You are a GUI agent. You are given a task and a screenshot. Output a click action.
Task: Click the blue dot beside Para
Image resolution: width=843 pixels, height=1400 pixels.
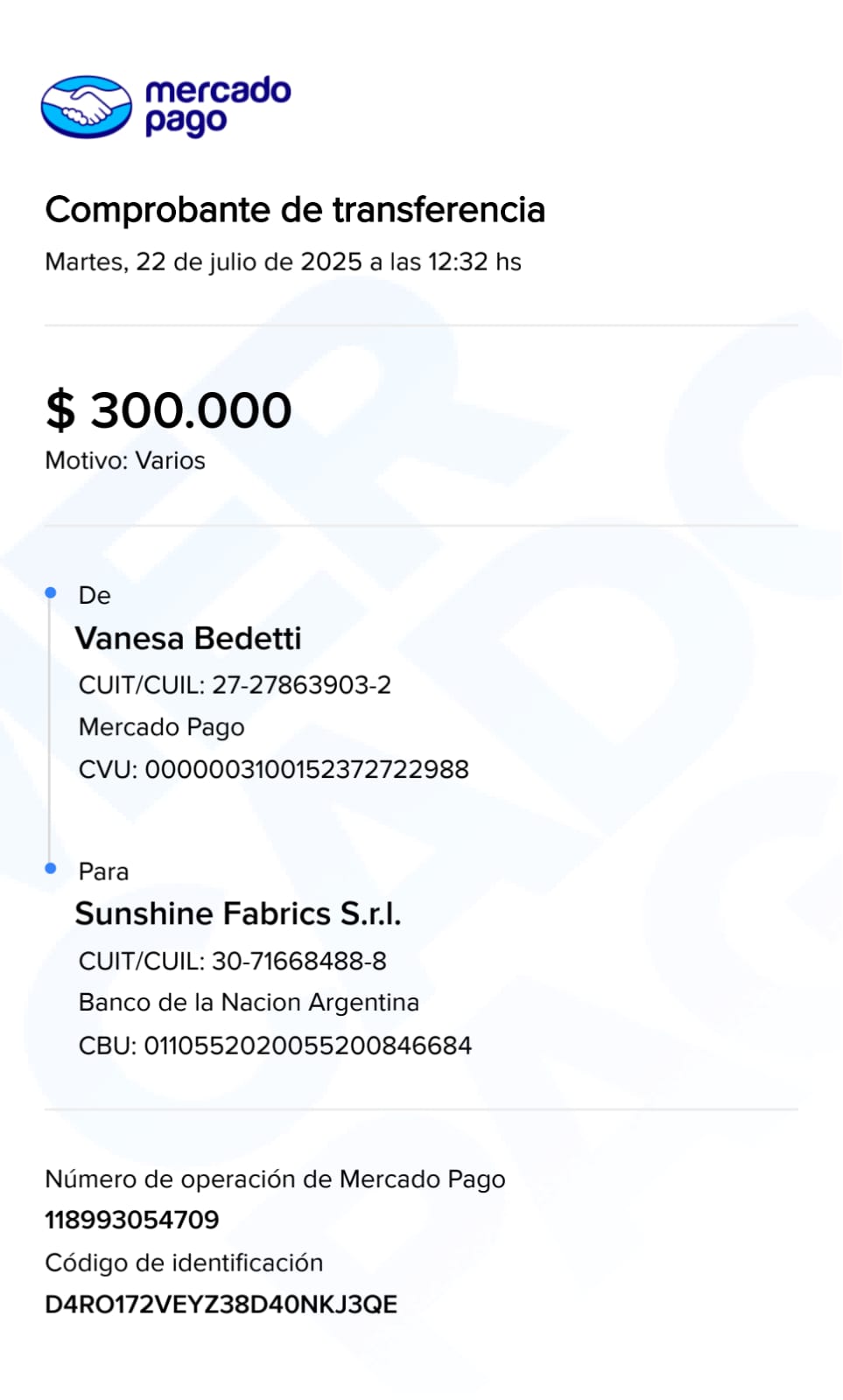pyautogui.click(x=51, y=868)
